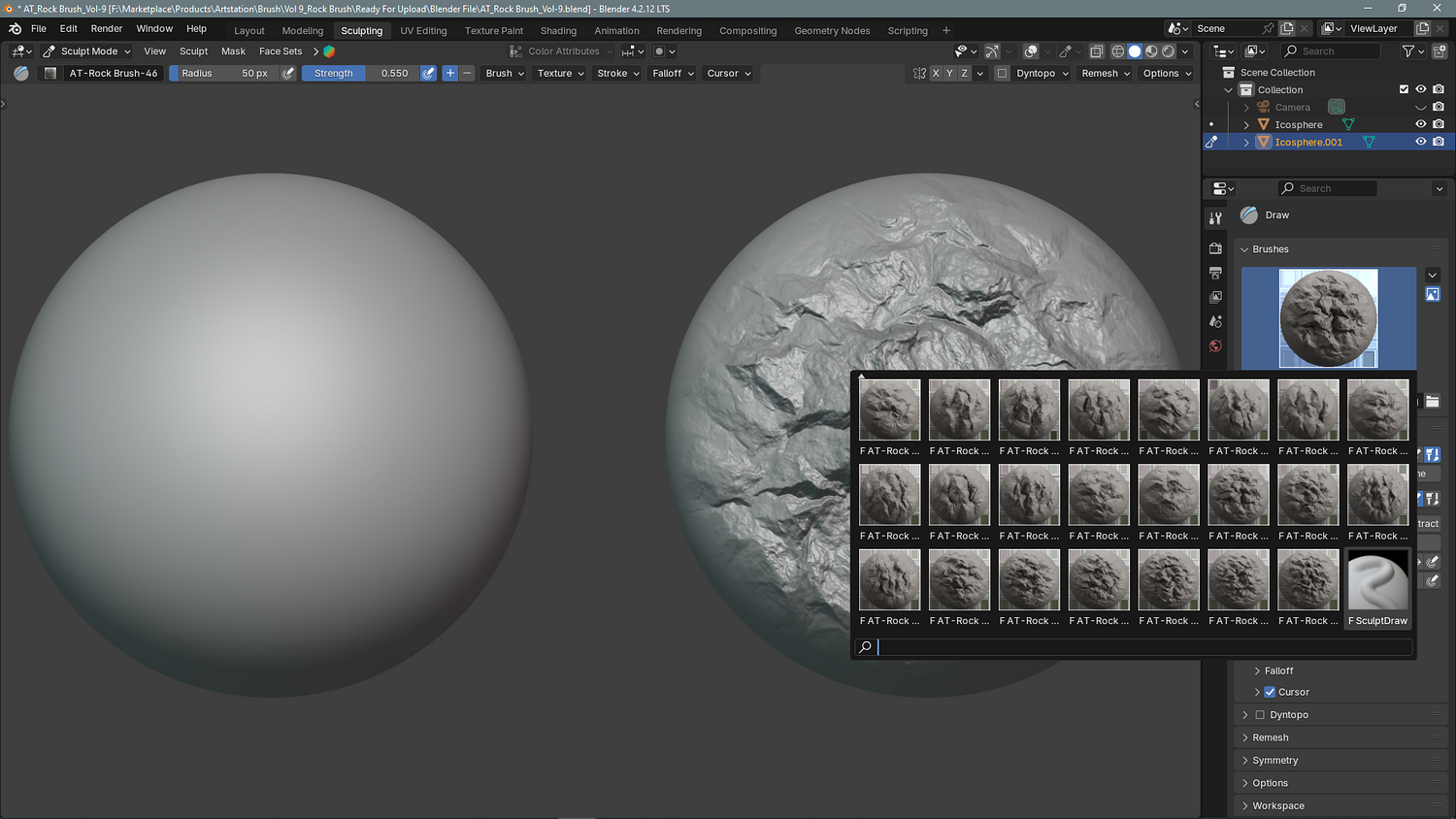Toggle X axis symmetry button
Screen dimensions: 1456x819
click(x=936, y=74)
